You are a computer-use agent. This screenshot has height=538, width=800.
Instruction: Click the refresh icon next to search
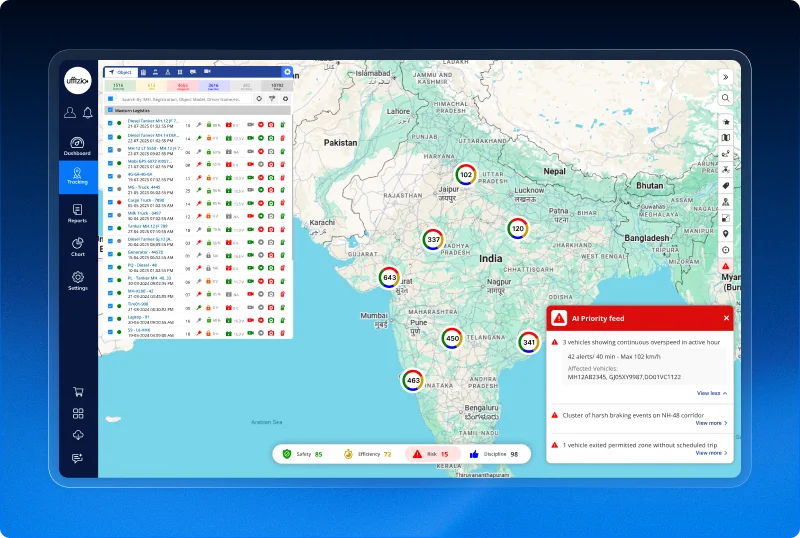[259, 99]
